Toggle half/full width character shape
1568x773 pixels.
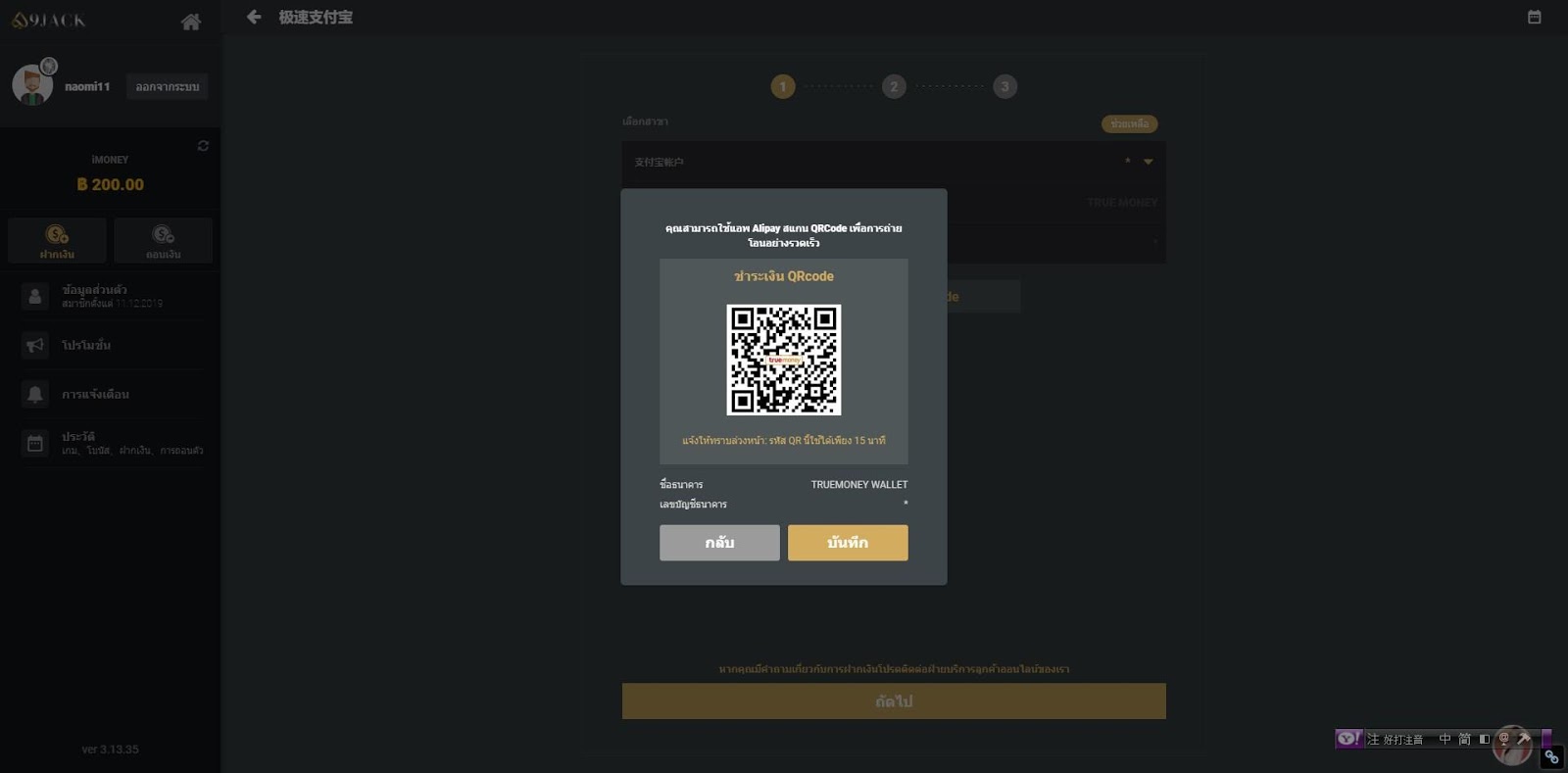tap(1485, 739)
